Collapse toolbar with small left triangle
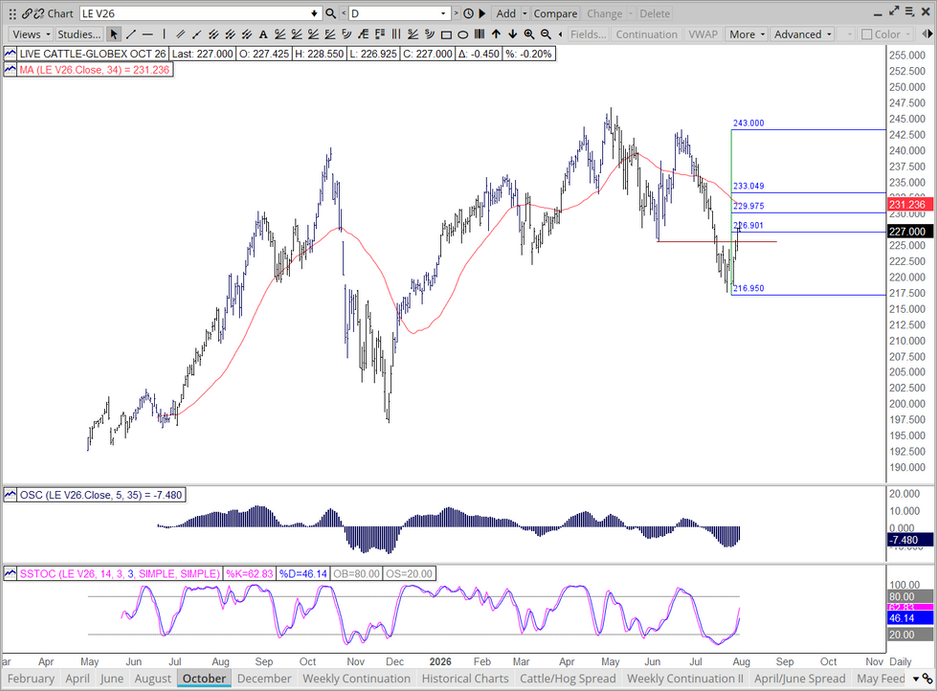This screenshot has width=937, height=691. (561, 34)
